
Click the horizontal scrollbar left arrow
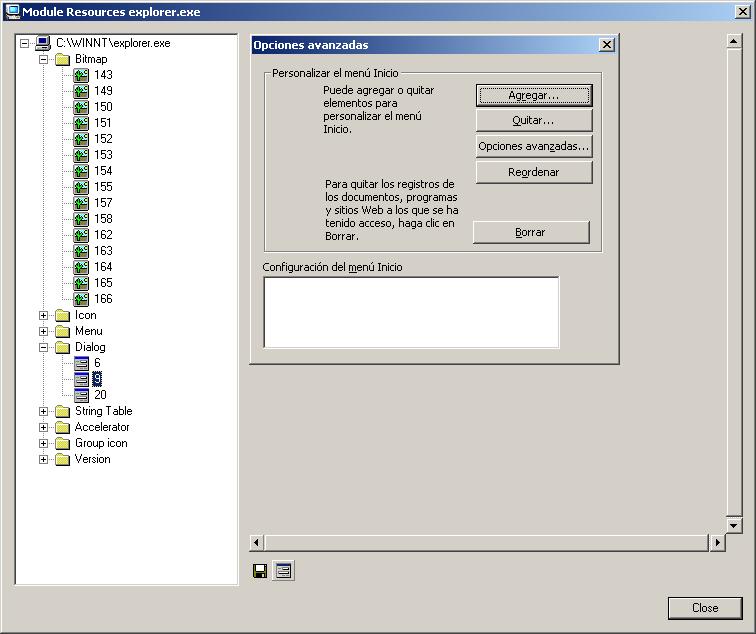coord(256,542)
